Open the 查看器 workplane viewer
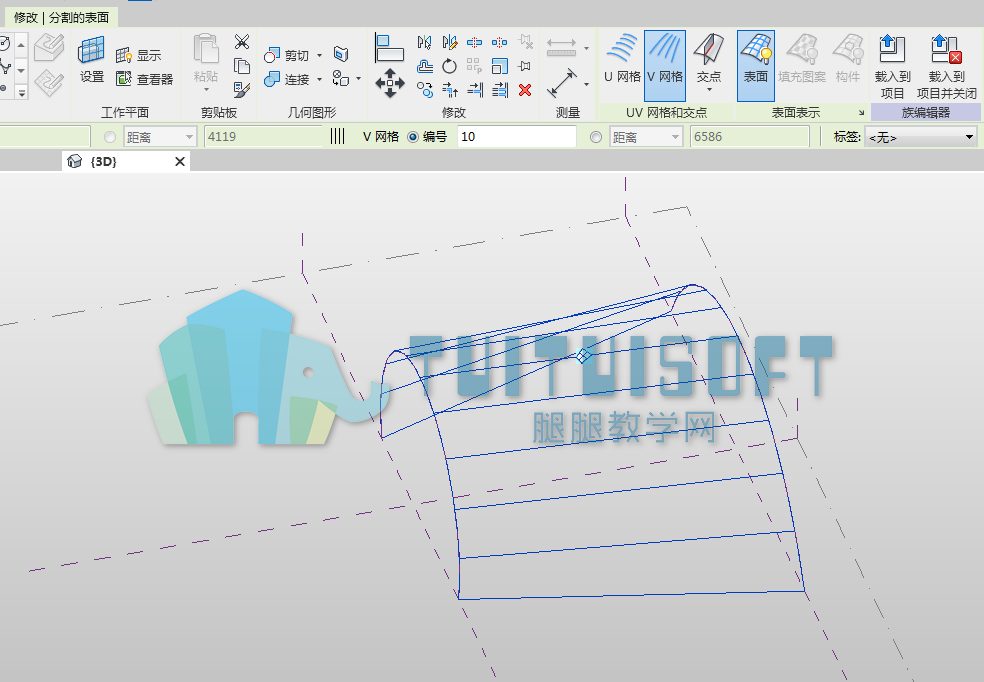The image size is (984, 682). tap(144, 79)
